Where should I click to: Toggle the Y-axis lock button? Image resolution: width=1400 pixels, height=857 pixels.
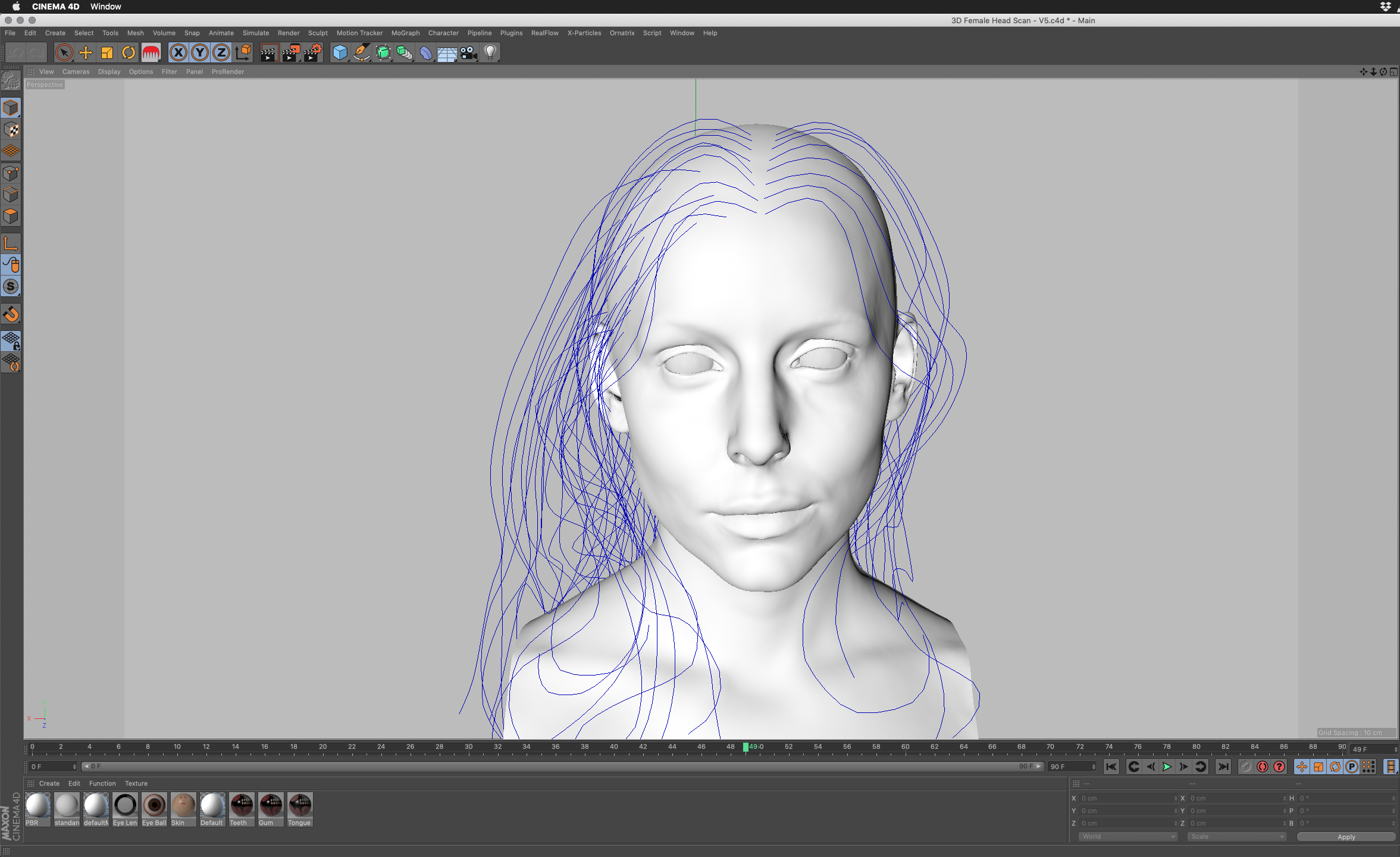200,53
